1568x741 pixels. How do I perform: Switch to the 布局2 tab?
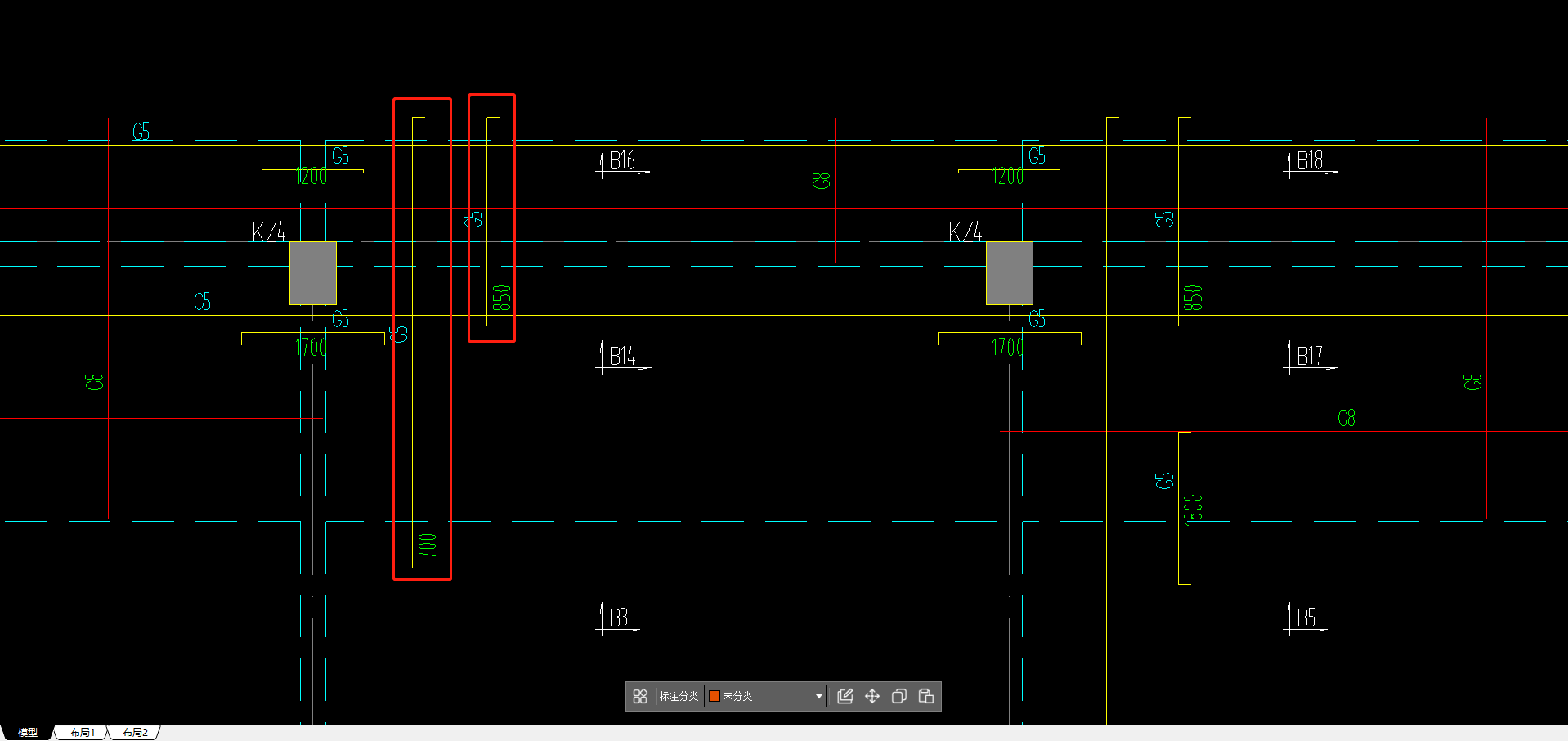135,732
